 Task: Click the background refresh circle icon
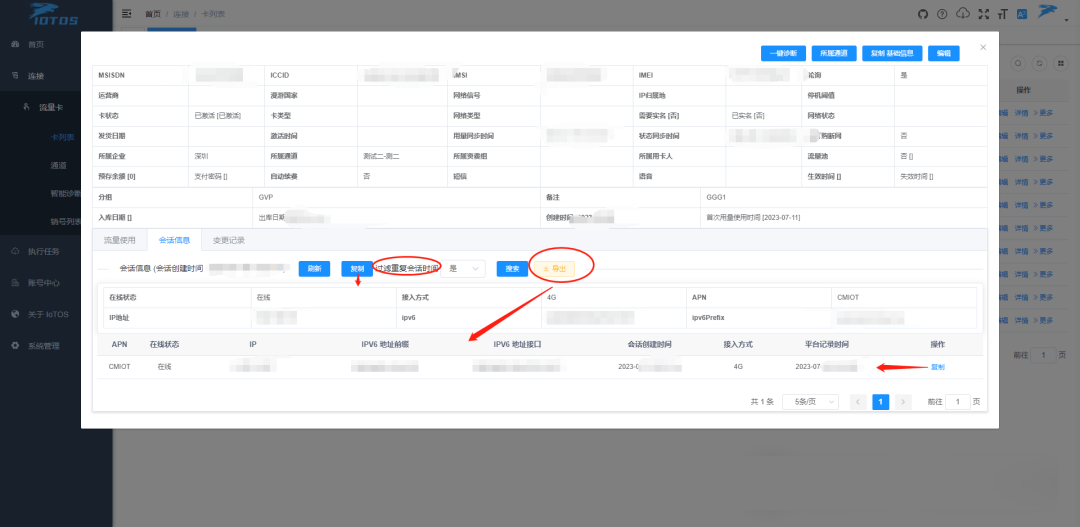(x=1039, y=63)
